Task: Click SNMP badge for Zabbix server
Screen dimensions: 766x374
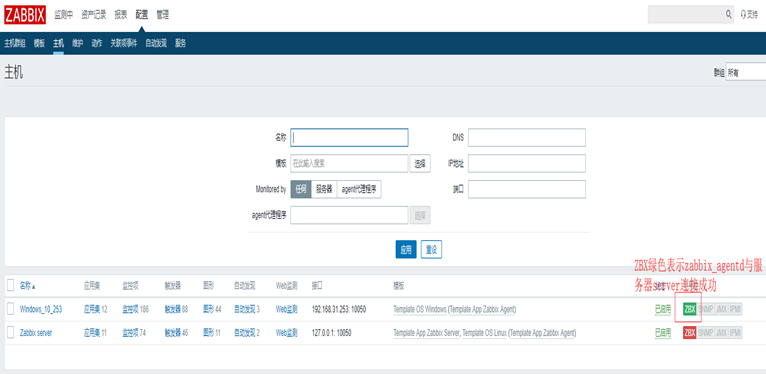Action: click(x=705, y=333)
